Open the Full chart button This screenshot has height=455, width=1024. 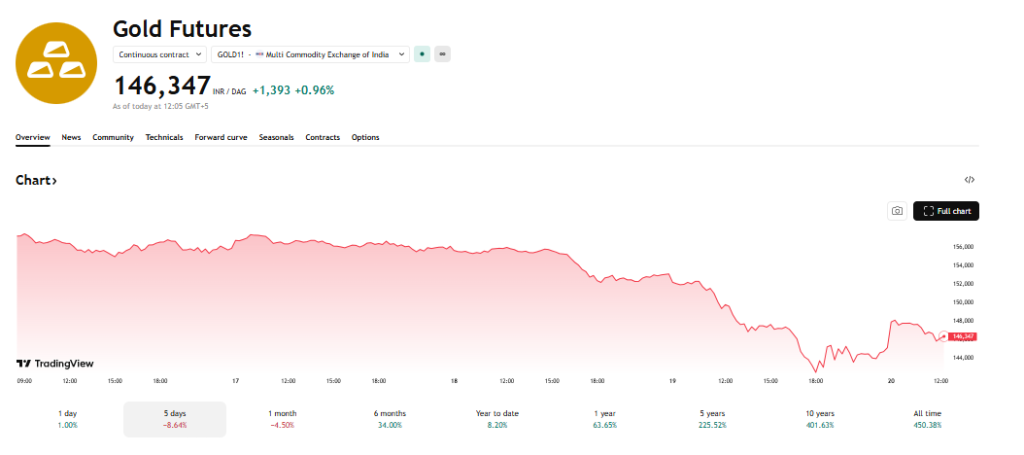pos(946,211)
